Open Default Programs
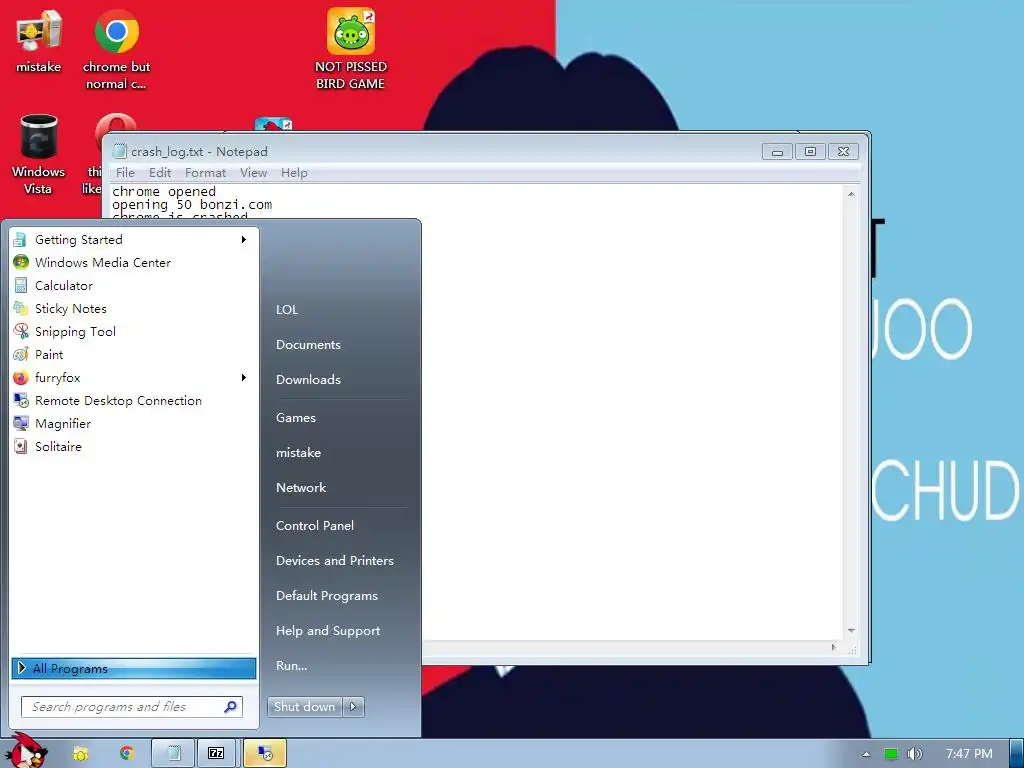The image size is (1024, 768). click(x=327, y=596)
